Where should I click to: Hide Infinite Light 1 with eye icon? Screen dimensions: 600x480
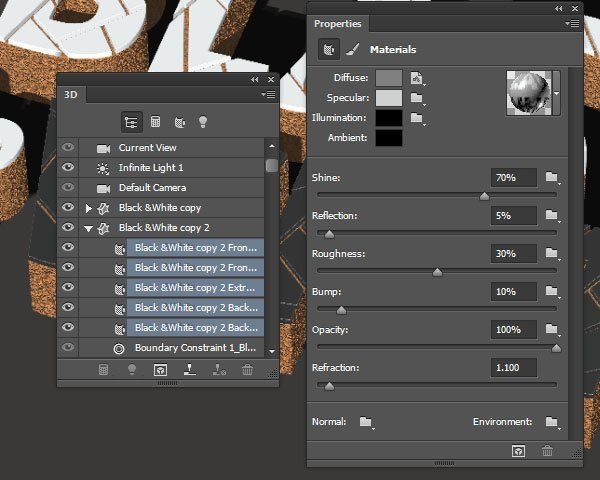[68, 167]
